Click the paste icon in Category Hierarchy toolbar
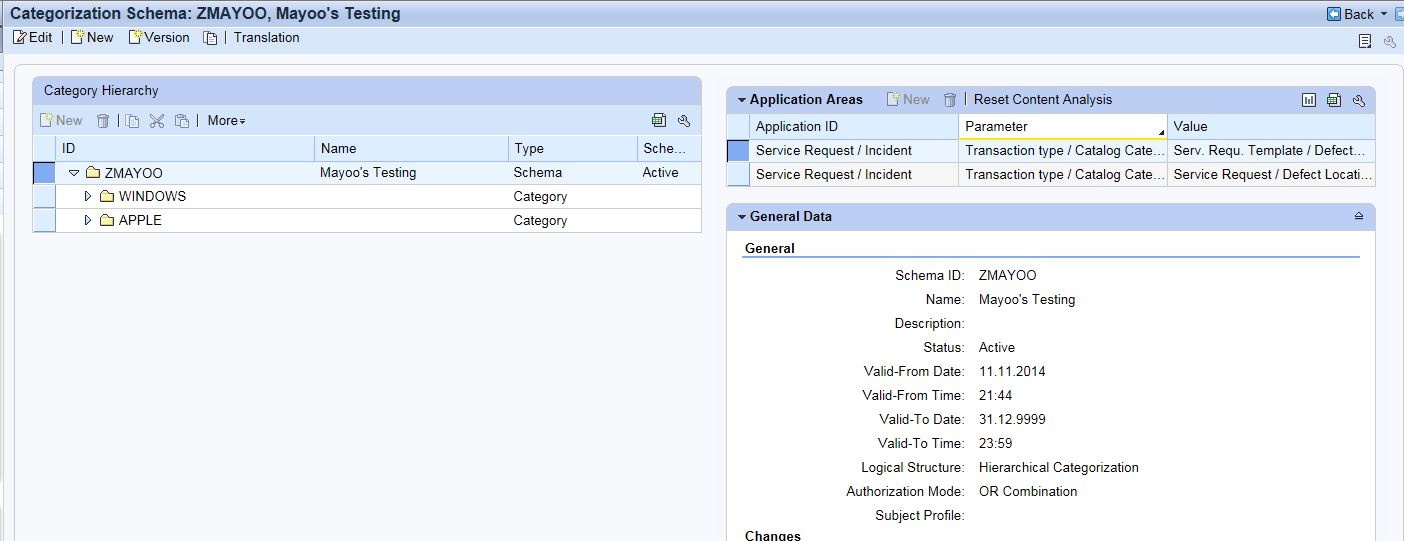 tap(182, 121)
